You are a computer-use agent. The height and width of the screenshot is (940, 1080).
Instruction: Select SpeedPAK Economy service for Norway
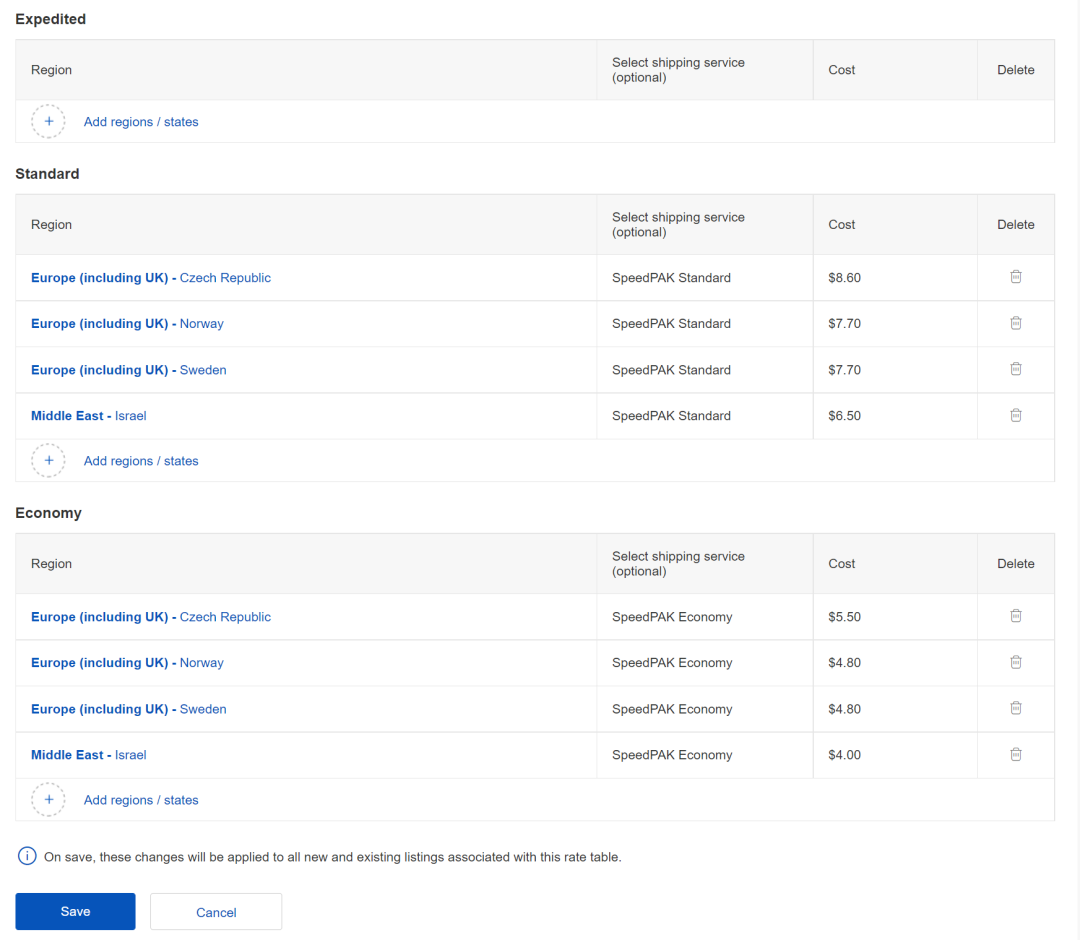click(672, 663)
